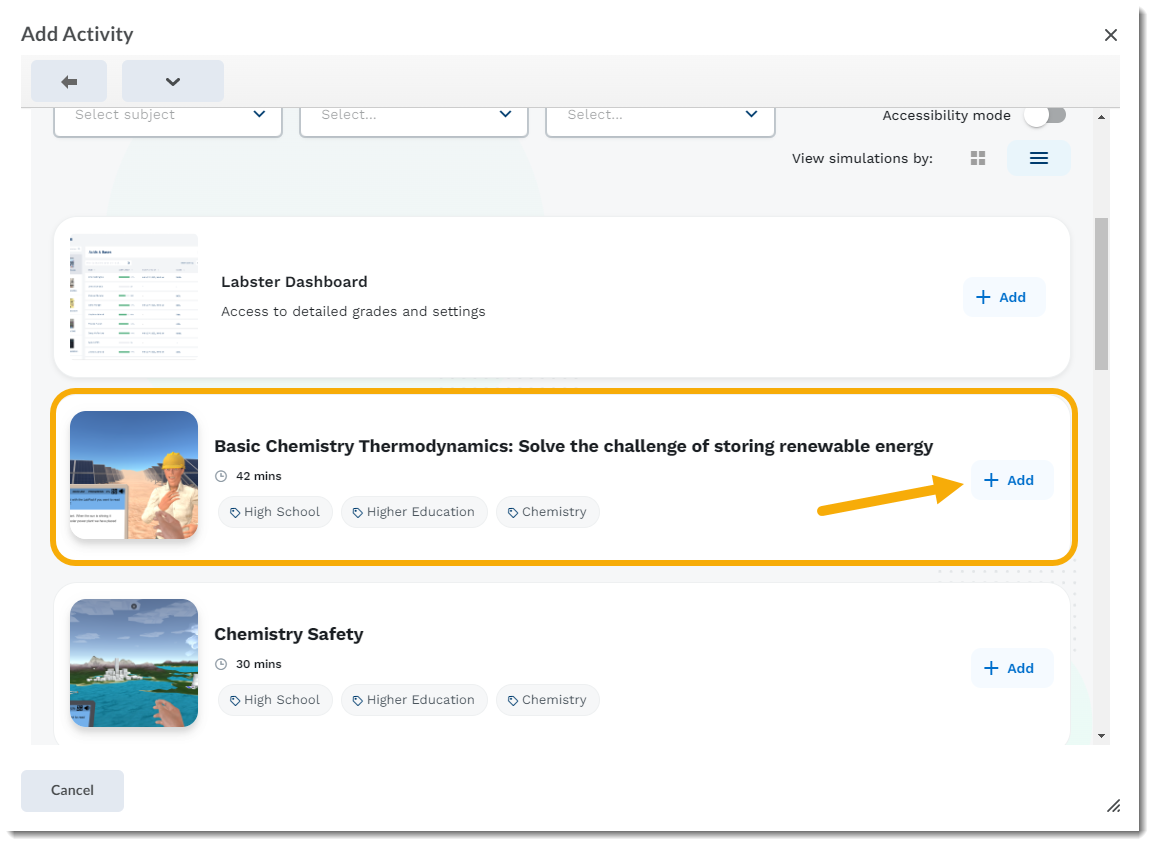Click High School tag under Thermodynamics
The height and width of the screenshot is (846, 1154).
(275, 512)
